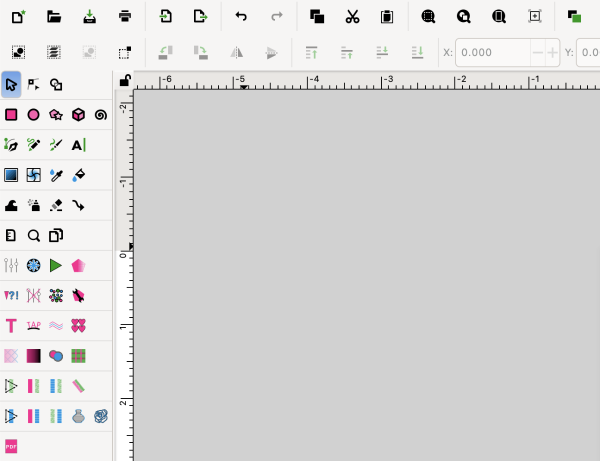
Task: Select the Dropper color picker tool
Action: click(x=56, y=175)
